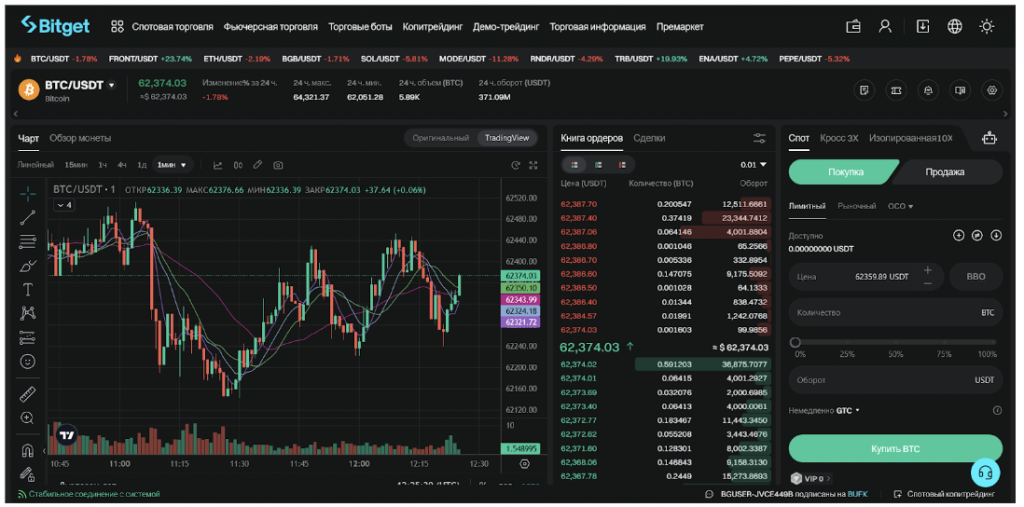Image resolution: width=1024 pixels, height=507 pixels.
Task: Open the BTC/USDT pair selector dropdown
Action: tap(111, 86)
